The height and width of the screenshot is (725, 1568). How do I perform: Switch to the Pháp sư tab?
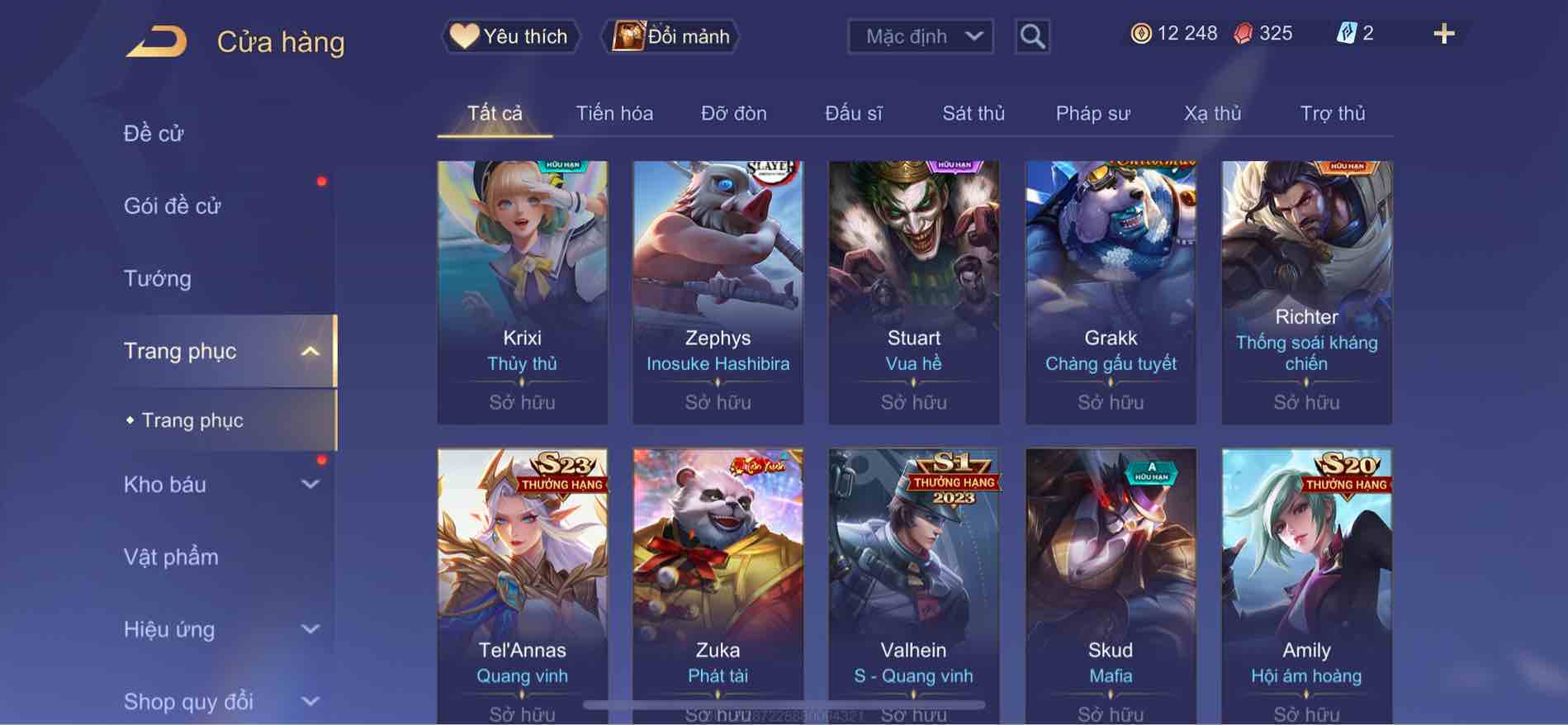pyautogui.click(x=1092, y=113)
